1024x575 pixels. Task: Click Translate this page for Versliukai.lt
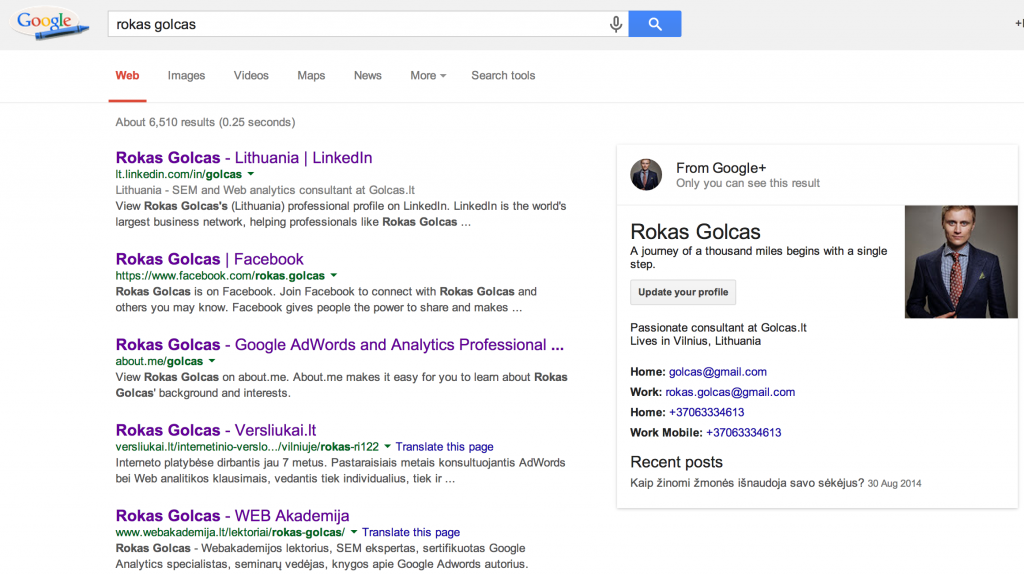click(x=444, y=447)
